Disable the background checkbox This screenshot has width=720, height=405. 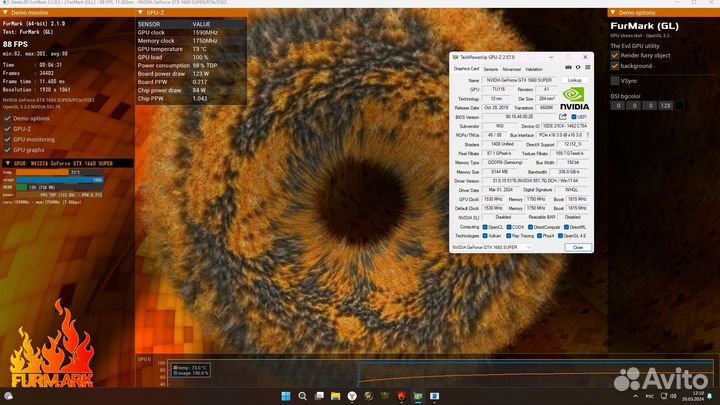(x=615, y=66)
